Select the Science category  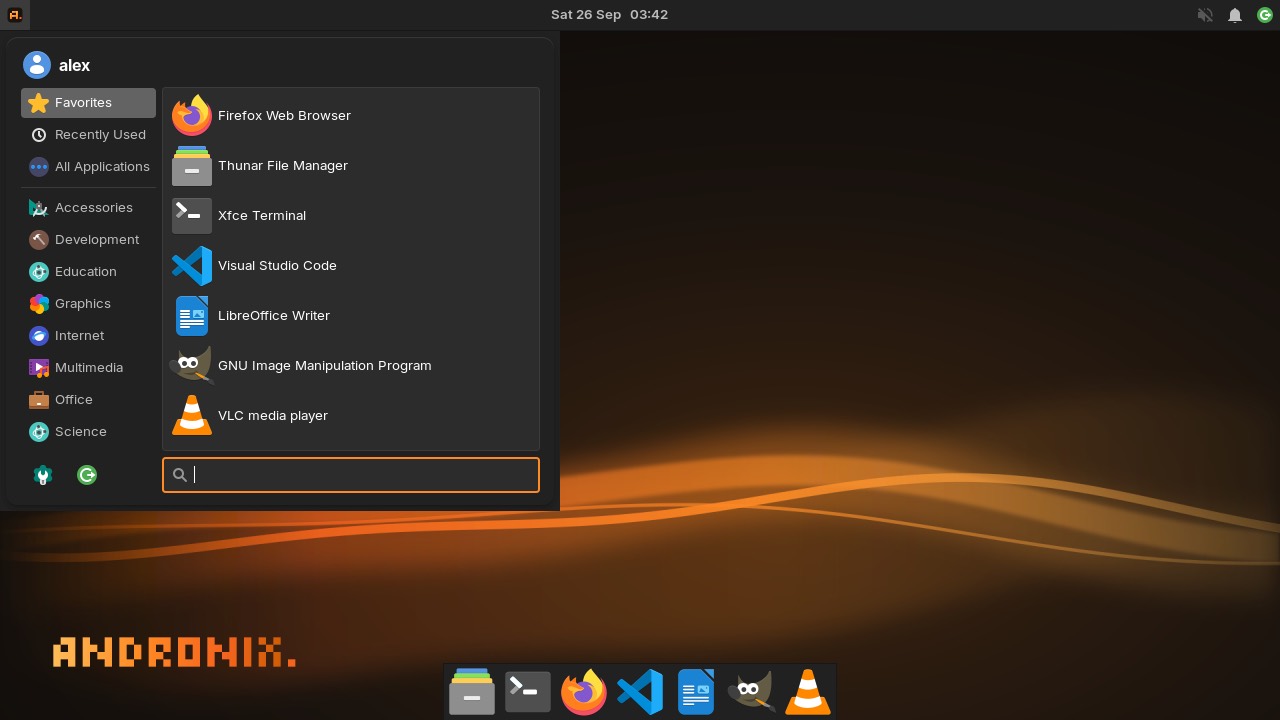[x=88, y=432]
